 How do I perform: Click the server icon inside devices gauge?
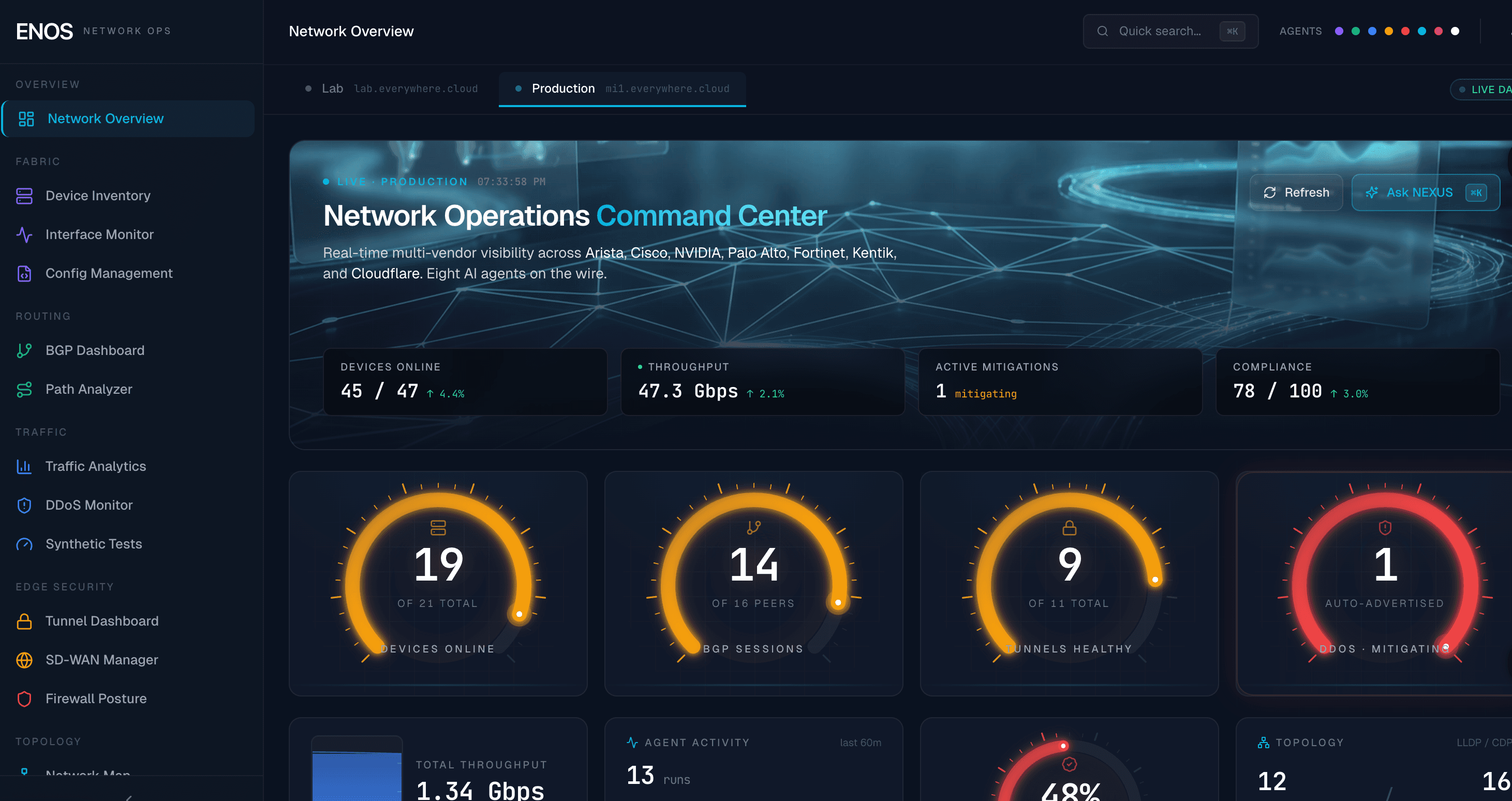[x=438, y=528]
